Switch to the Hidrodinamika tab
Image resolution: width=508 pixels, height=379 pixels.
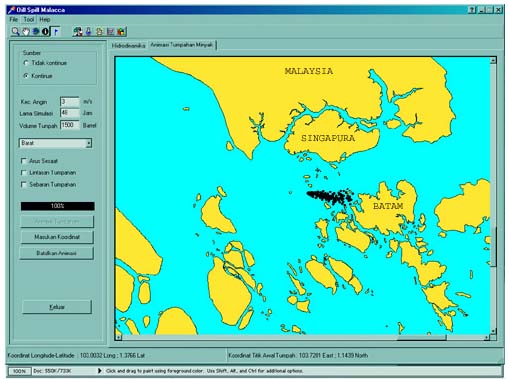coord(128,45)
